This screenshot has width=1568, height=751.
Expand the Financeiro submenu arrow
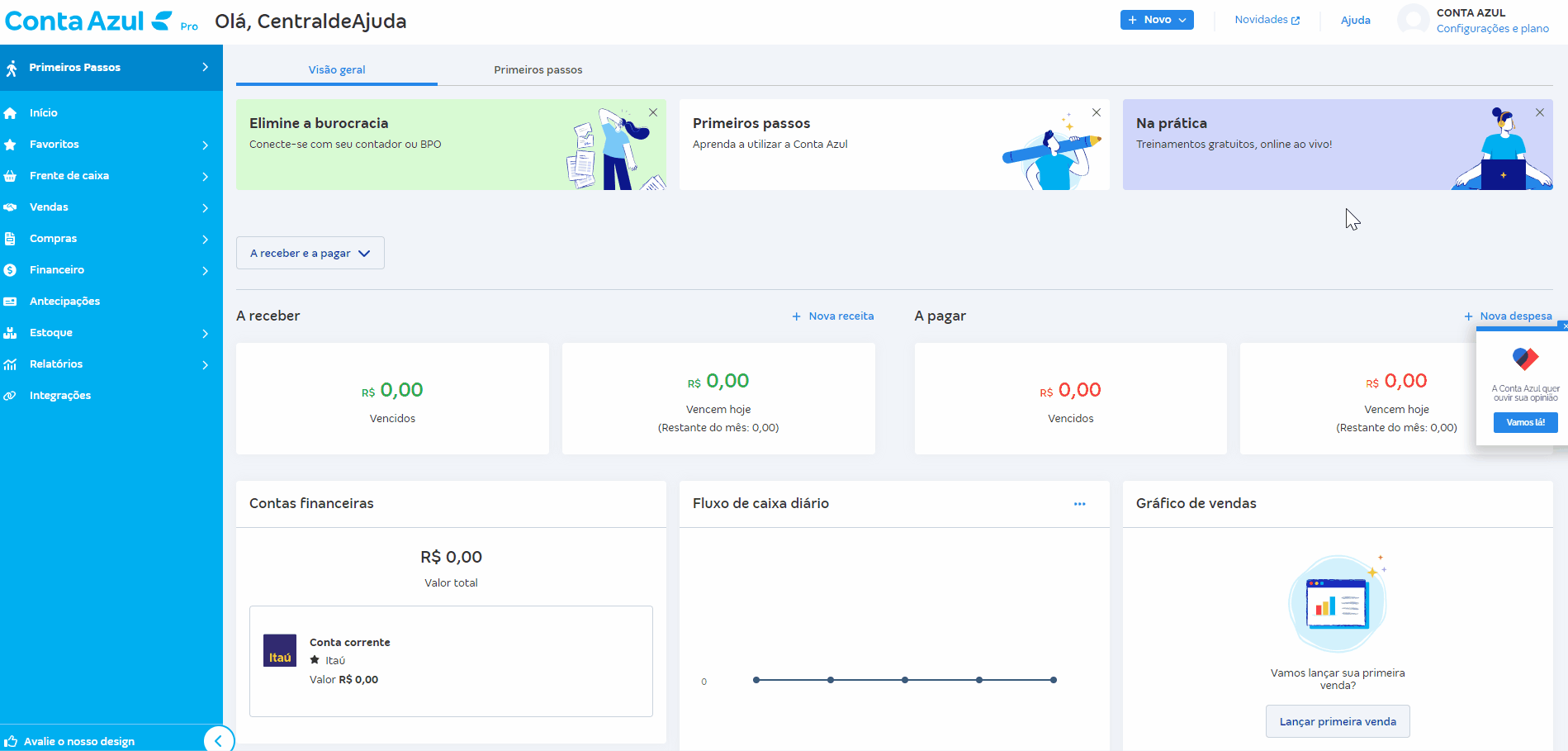pyautogui.click(x=206, y=271)
